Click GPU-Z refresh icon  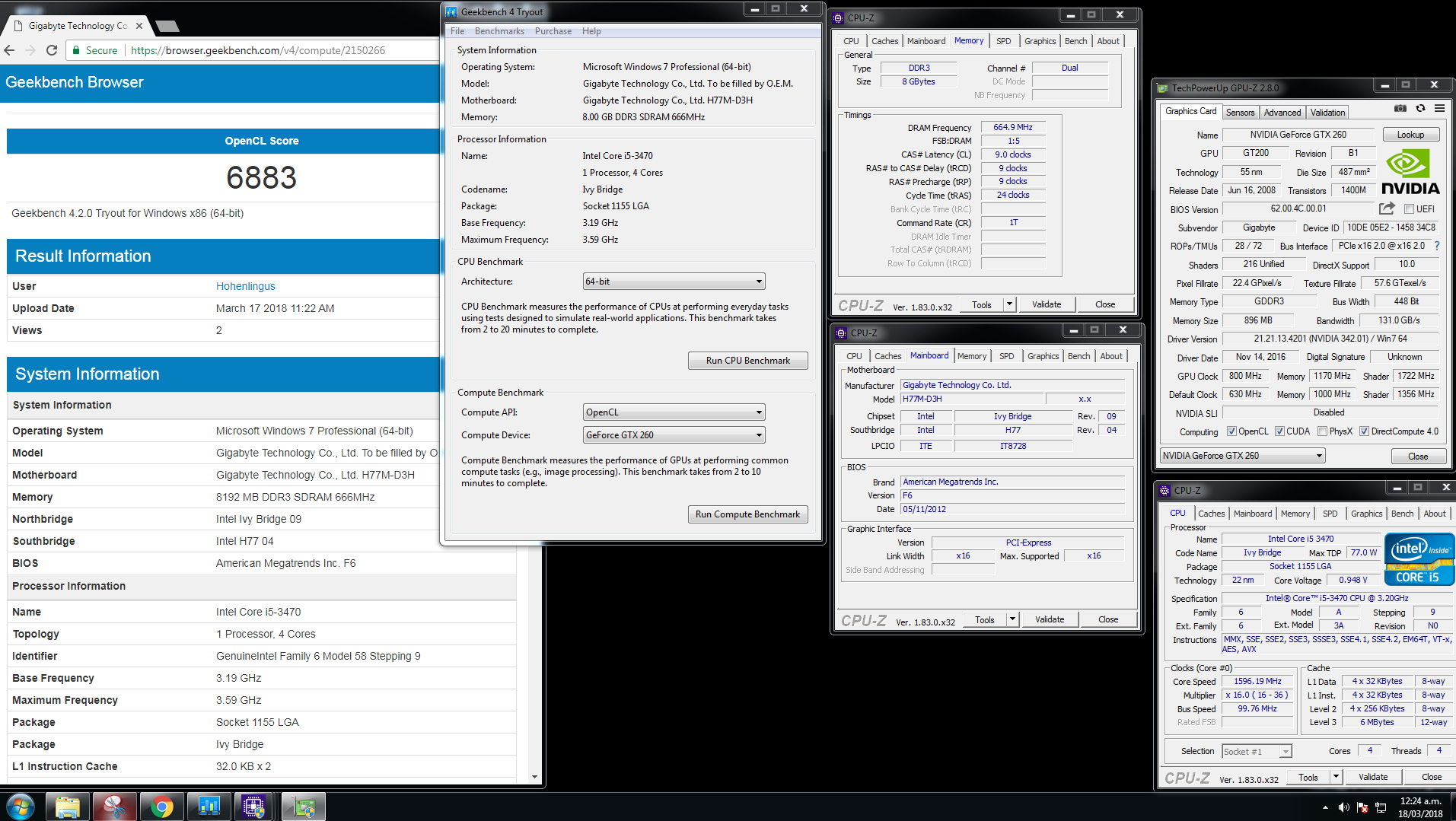point(1420,109)
